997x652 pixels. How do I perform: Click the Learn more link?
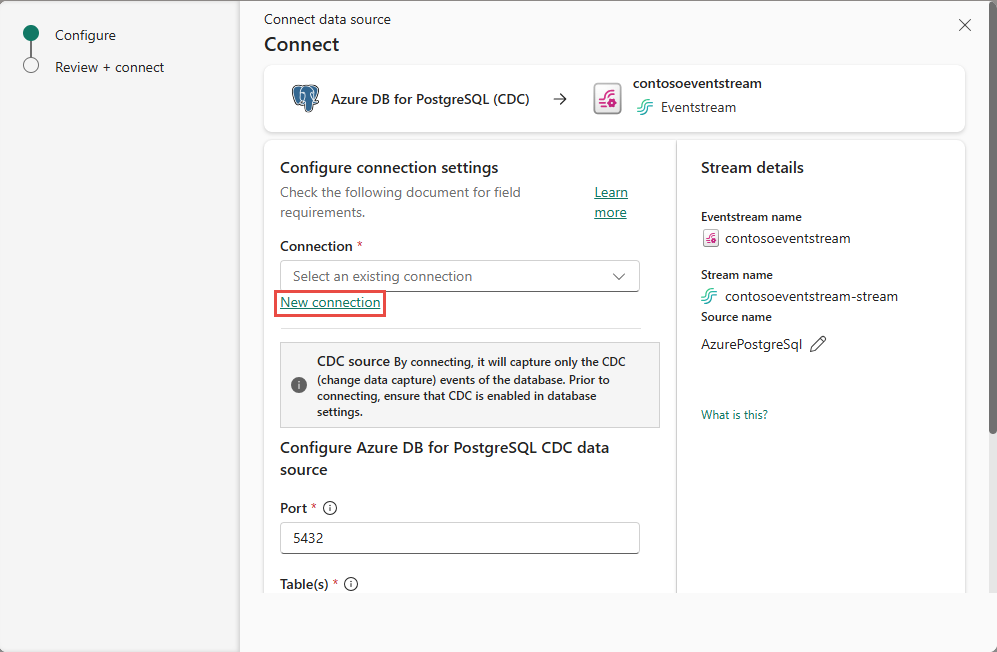coord(610,202)
